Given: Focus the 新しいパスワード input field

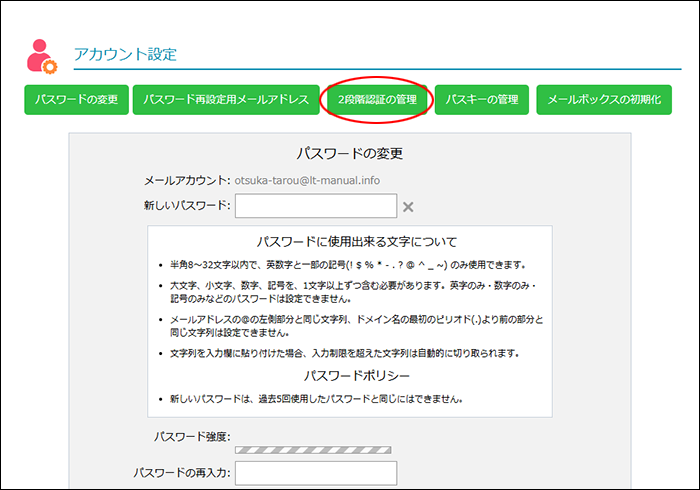Looking at the screenshot, I should (316, 206).
